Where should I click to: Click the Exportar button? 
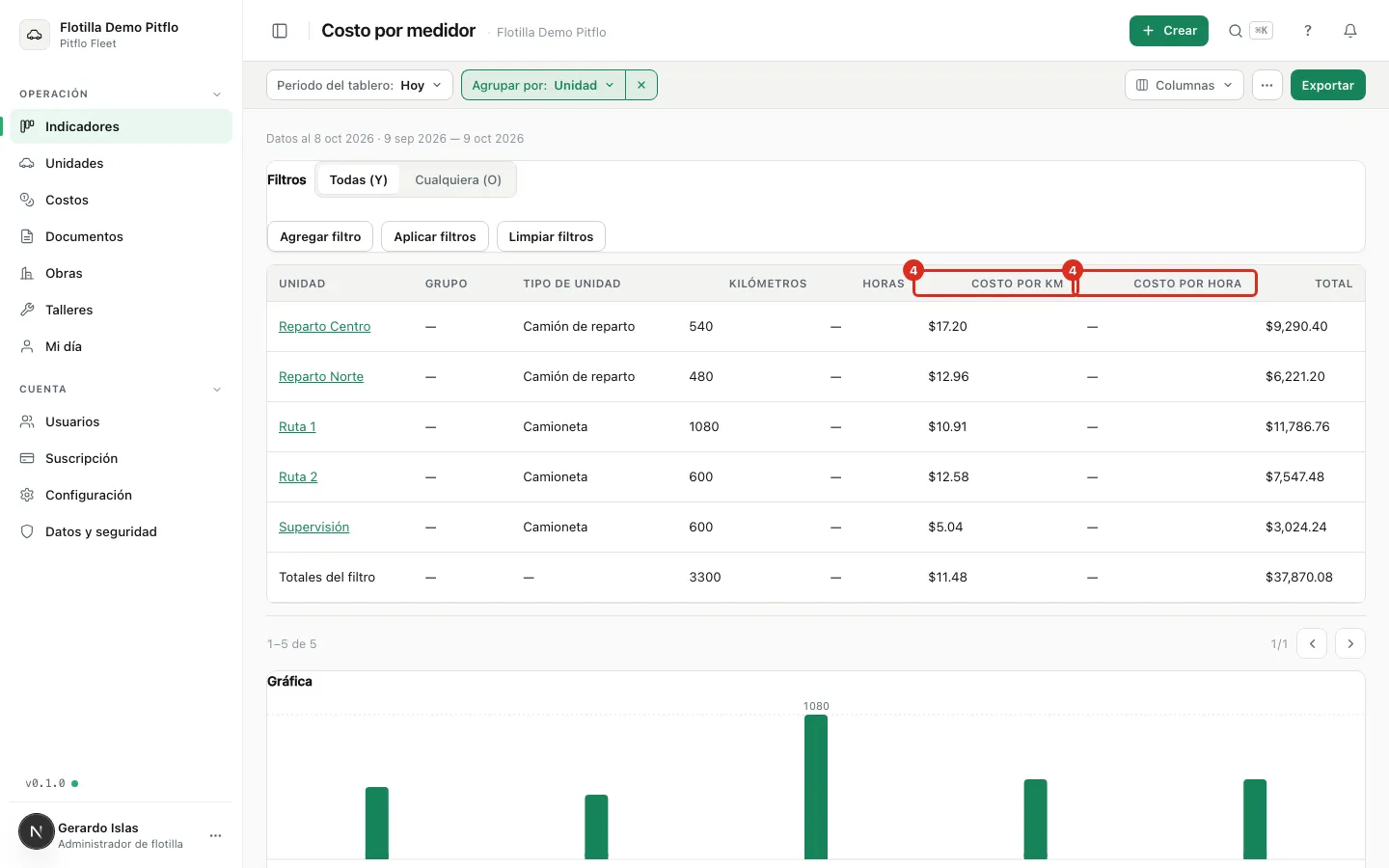click(x=1328, y=85)
